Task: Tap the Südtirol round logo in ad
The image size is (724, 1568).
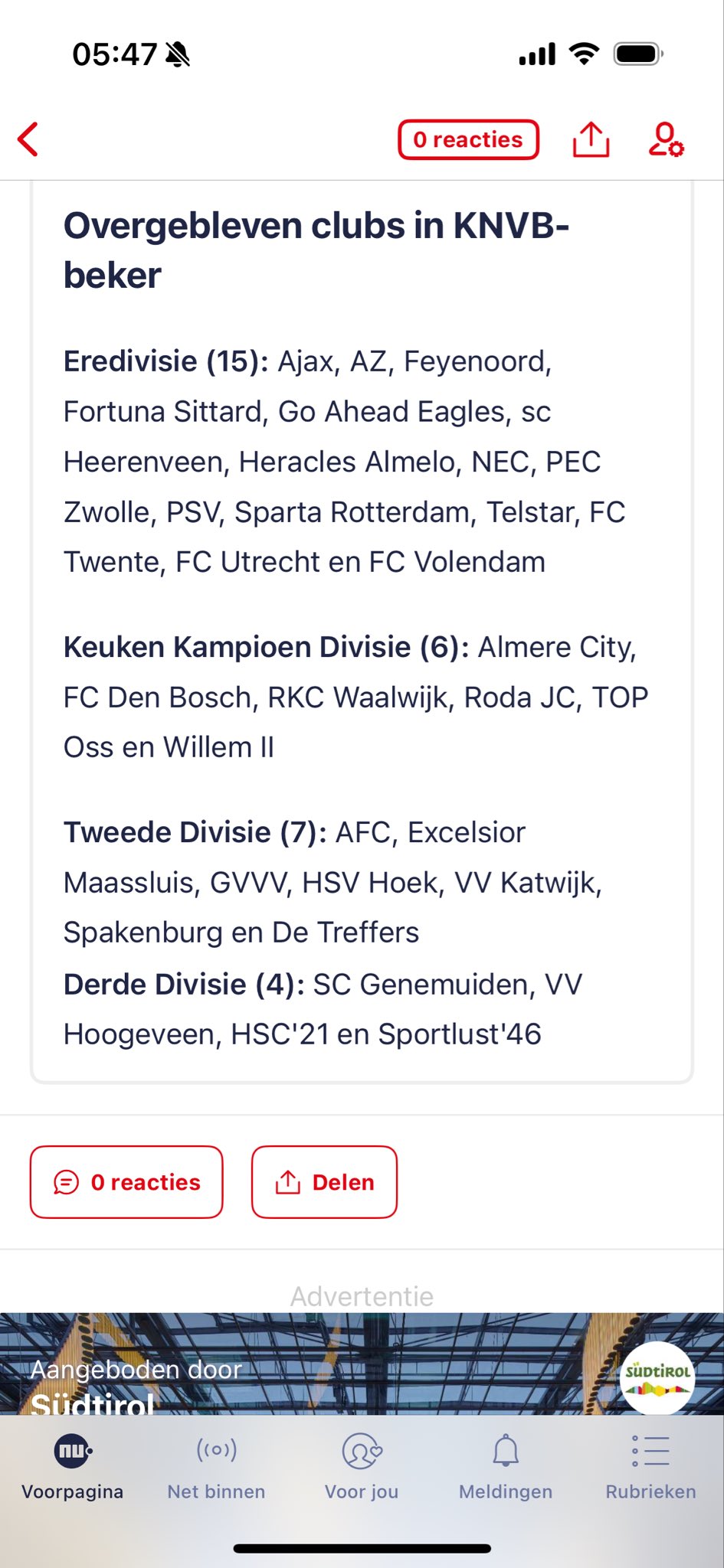Action: tap(657, 1377)
